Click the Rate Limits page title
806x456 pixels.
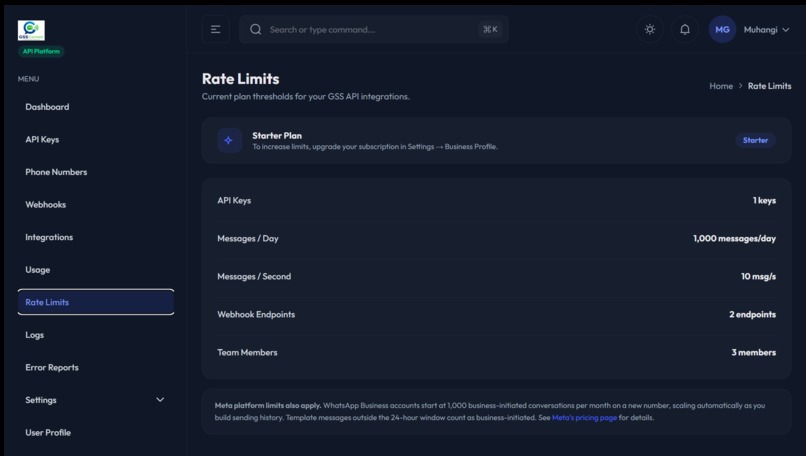pos(241,79)
